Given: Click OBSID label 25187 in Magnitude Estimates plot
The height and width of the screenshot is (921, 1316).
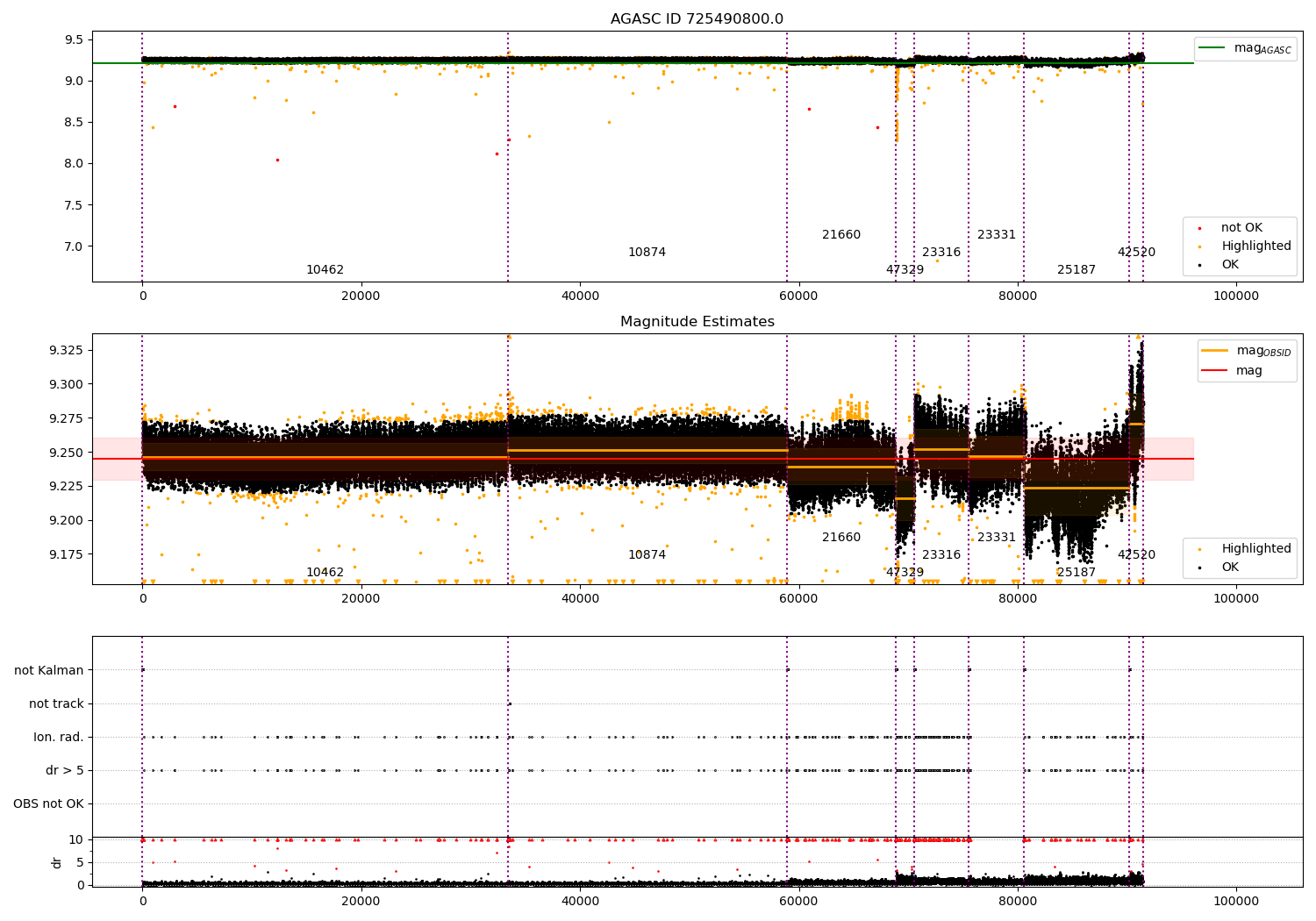Looking at the screenshot, I should point(1076,573).
